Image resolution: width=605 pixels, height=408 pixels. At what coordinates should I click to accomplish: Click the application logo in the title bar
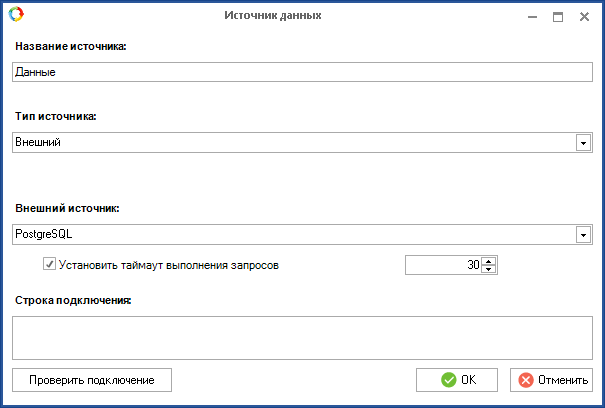pyautogui.click(x=16, y=14)
